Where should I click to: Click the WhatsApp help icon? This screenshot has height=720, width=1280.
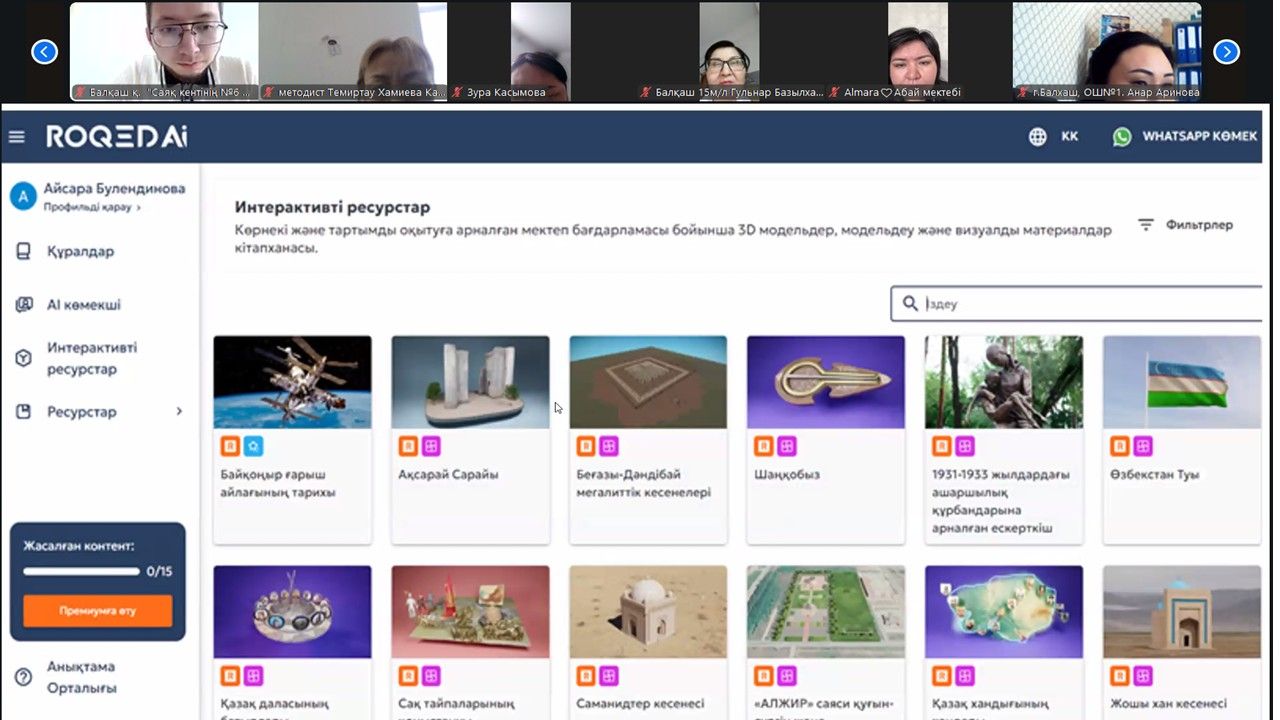[x=1122, y=137]
